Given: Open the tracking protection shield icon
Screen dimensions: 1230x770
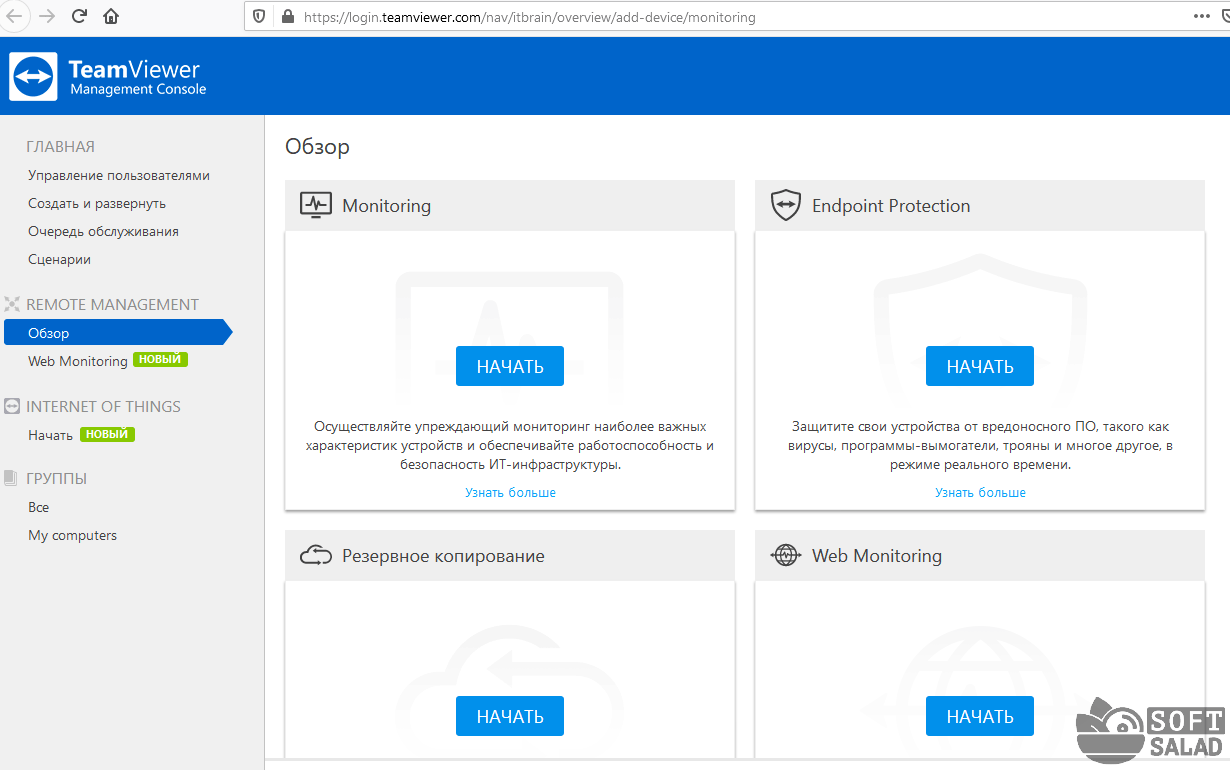Looking at the screenshot, I should tap(259, 17).
